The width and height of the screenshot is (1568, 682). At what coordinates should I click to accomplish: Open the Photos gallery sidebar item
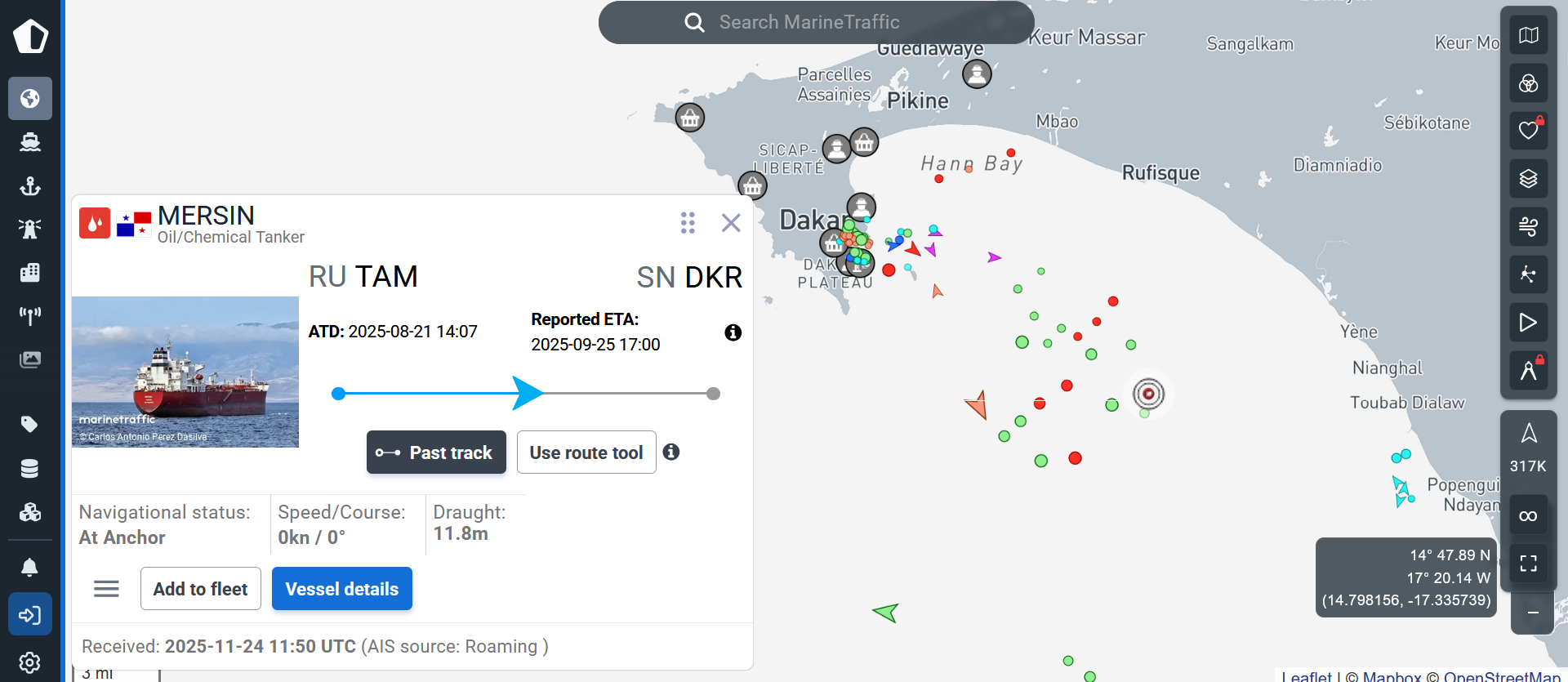(30, 359)
